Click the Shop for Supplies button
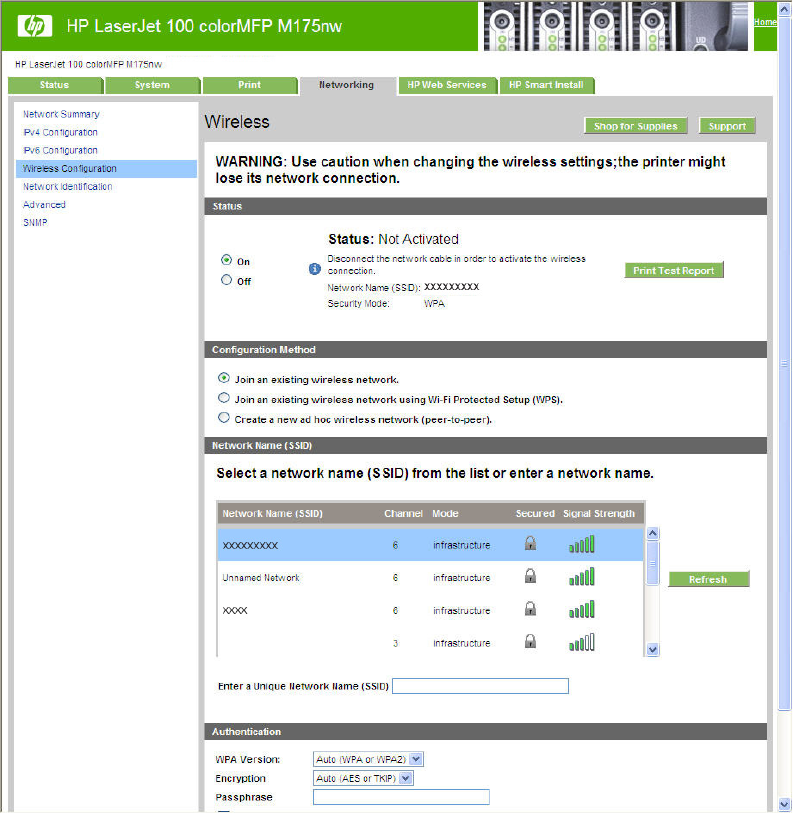 [636, 126]
